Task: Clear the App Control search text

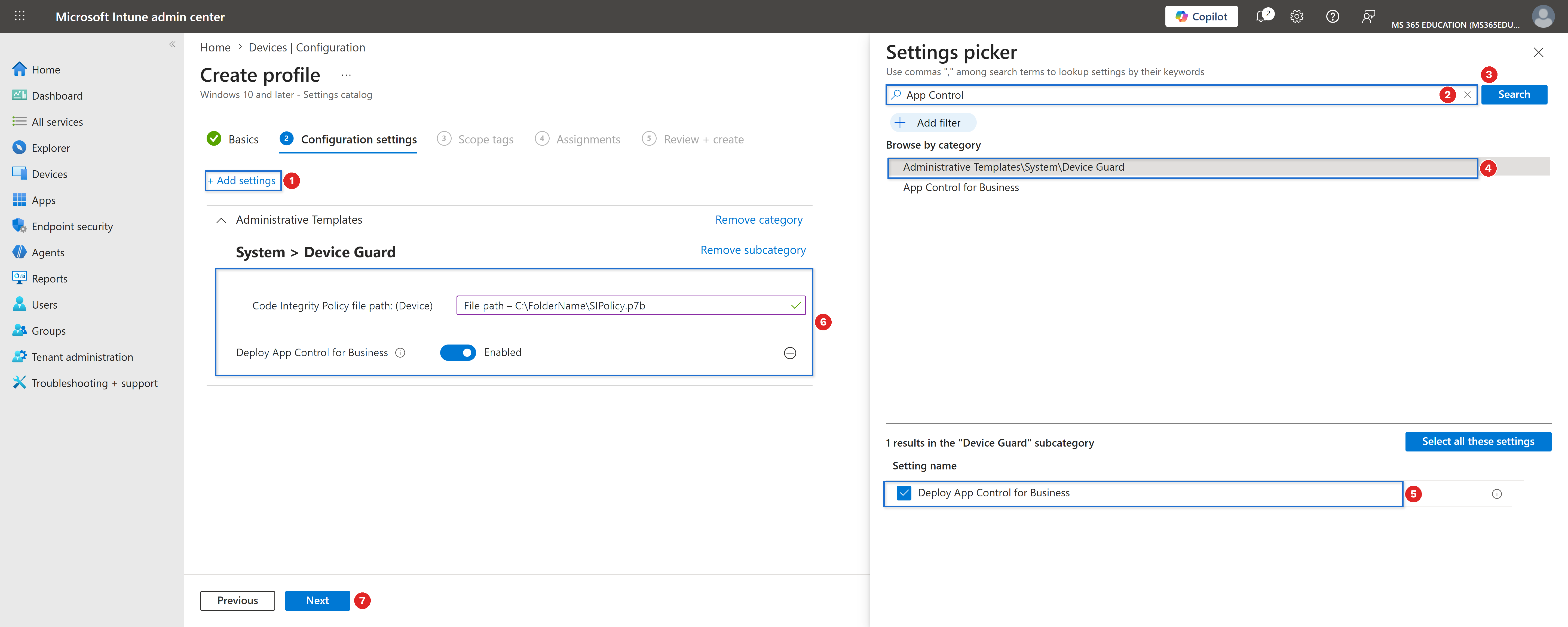Action: [1468, 95]
